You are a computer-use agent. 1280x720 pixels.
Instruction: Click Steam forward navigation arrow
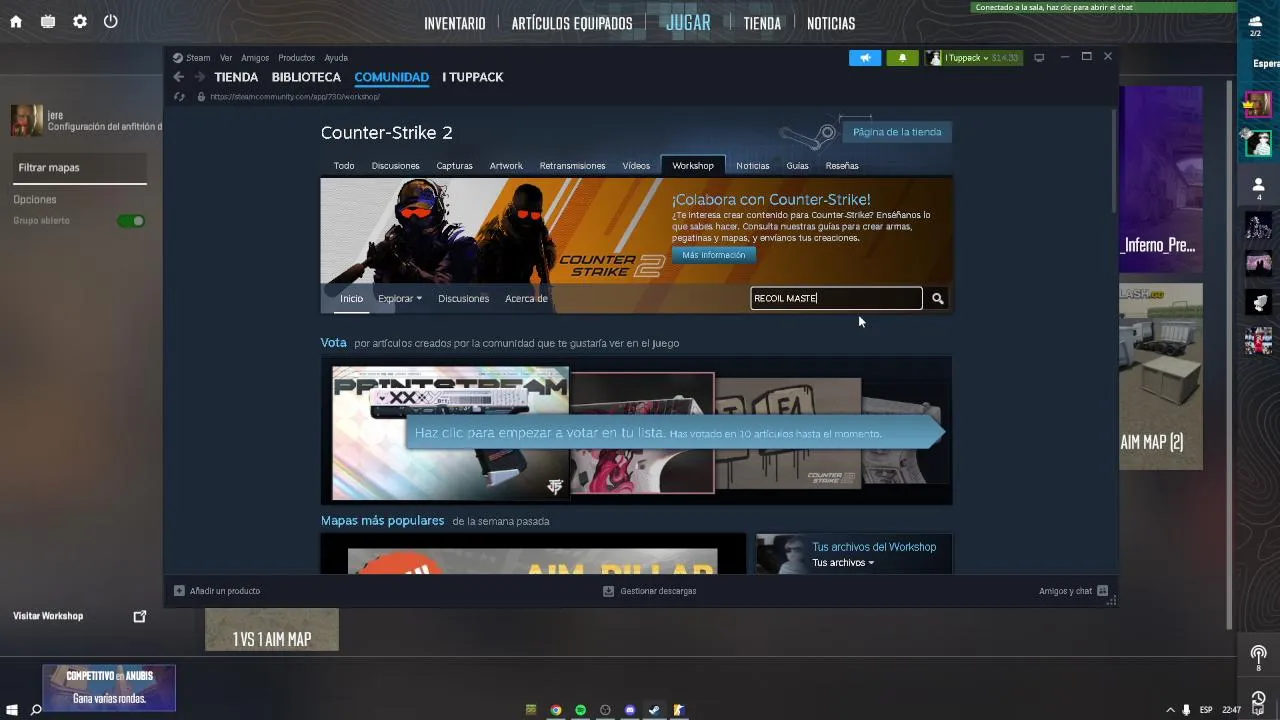pos(200,77)
